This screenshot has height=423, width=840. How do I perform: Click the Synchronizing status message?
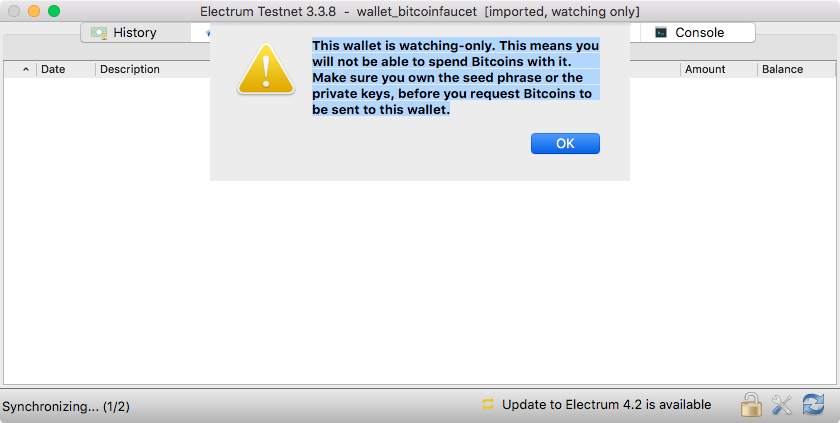(66, 406)
